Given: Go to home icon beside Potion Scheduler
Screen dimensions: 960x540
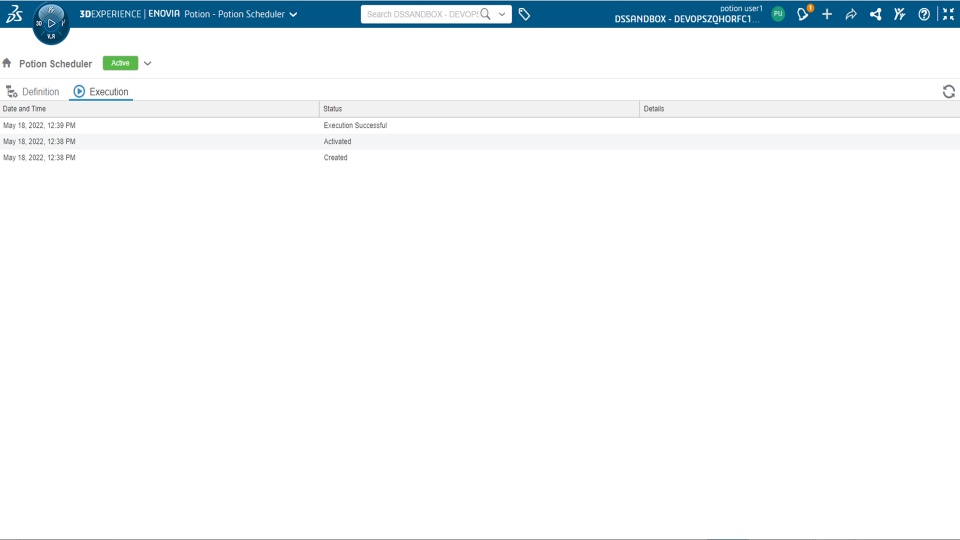Looking at the screenshot, I should click(7, 63).
